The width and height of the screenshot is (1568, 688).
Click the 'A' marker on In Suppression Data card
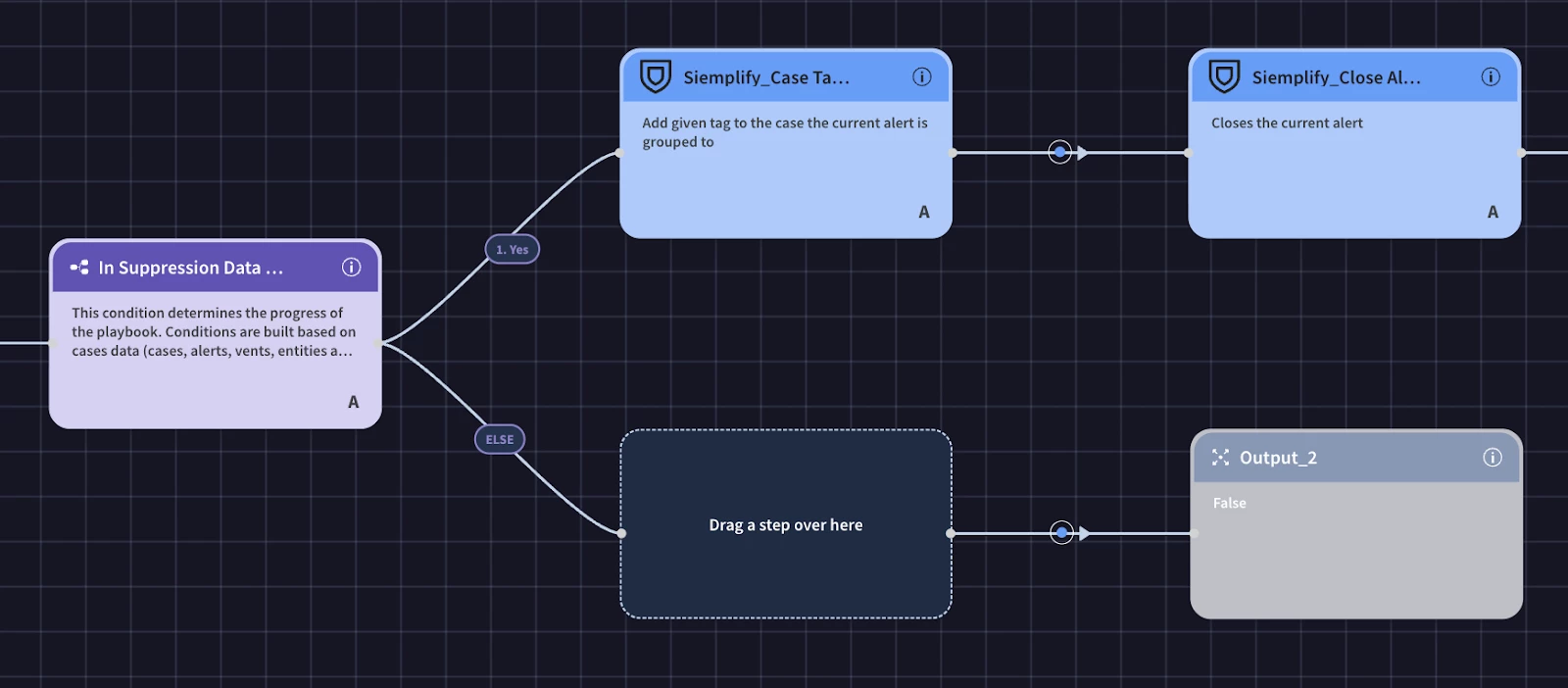[354, 402]
